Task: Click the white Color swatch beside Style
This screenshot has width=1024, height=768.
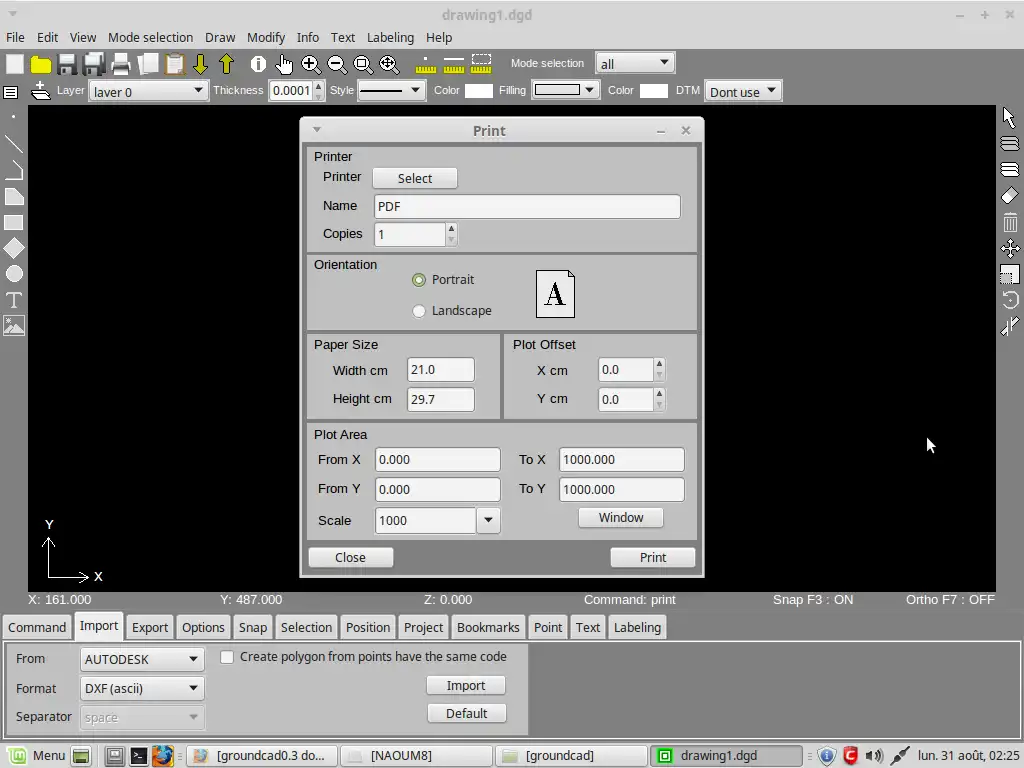Action: [x=479, y=91]
